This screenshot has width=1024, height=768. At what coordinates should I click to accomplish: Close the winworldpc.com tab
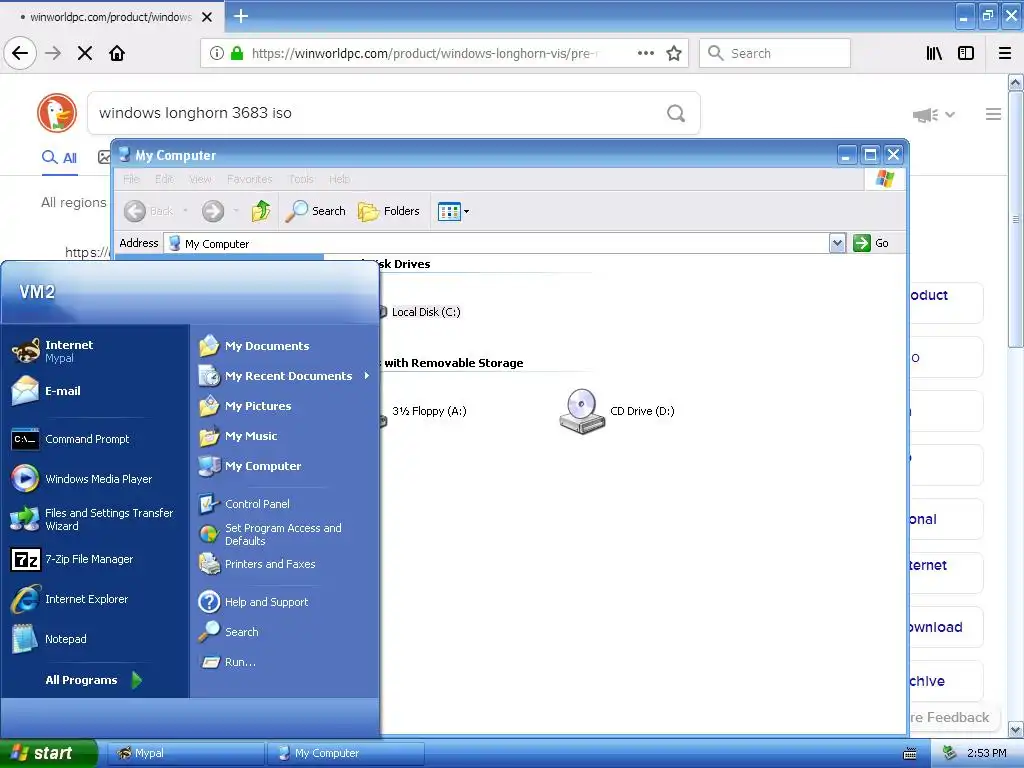(x=207, y=17)
